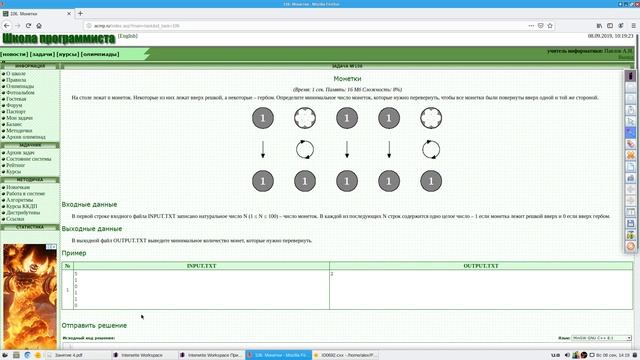Go back with Firefox back arrow

click(x=7, y=25)
